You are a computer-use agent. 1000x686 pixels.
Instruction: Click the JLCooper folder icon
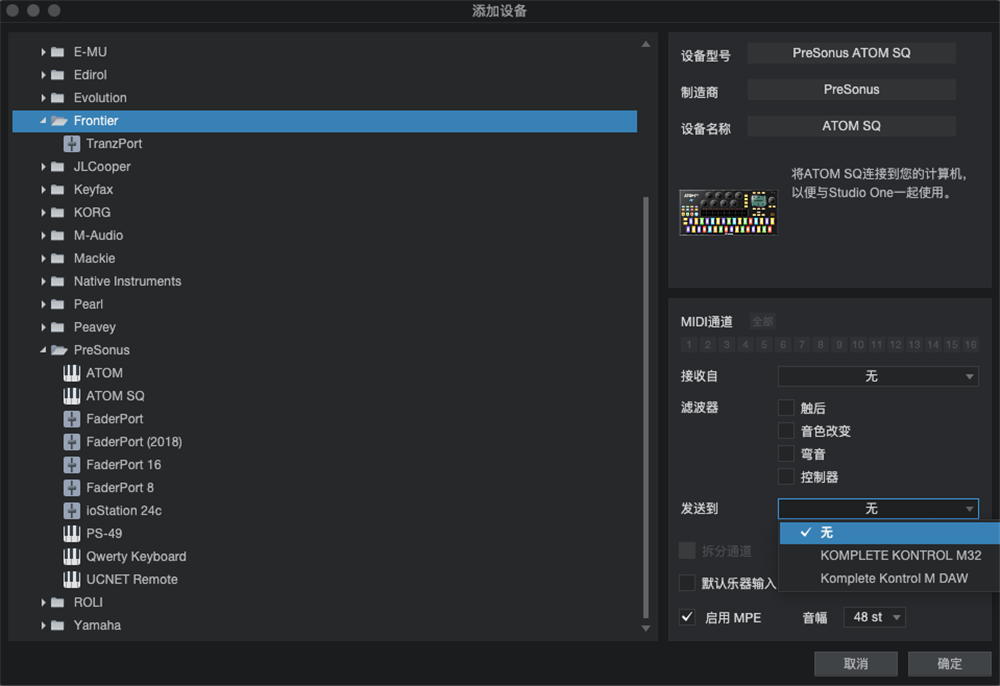57,166
